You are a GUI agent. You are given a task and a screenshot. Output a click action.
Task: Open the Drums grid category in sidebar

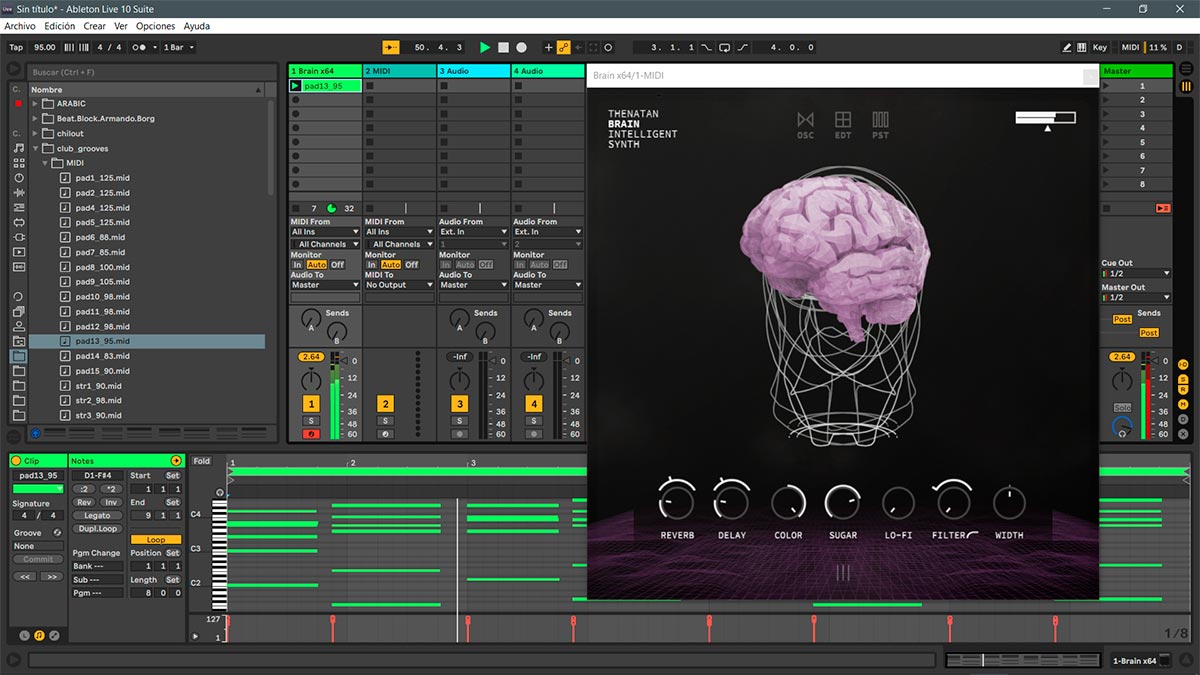tap(19, 162)
